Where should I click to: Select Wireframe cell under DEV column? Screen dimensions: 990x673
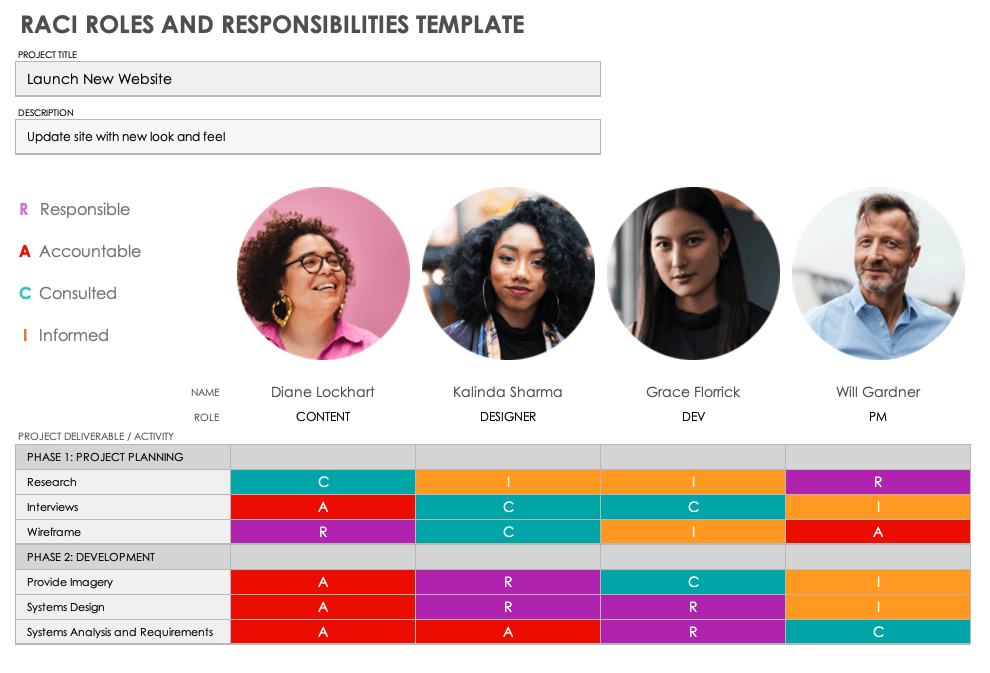pyautogui.click(x=693, y=532)
